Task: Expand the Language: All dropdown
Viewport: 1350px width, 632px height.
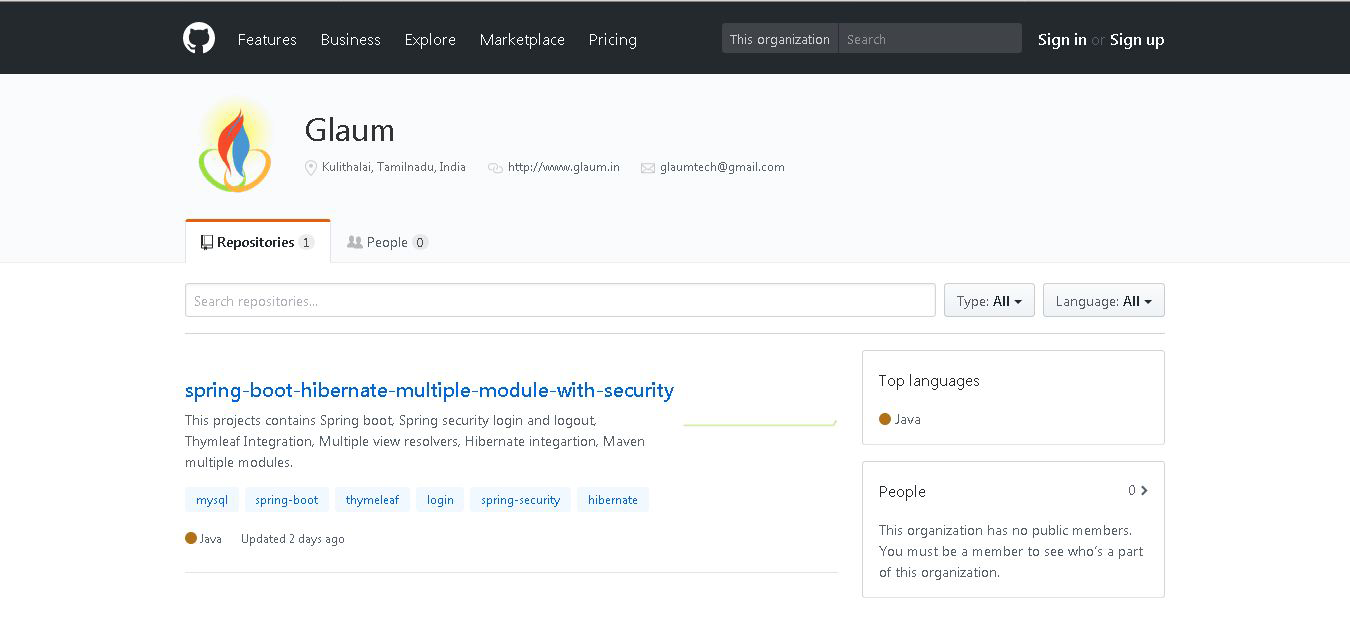Action: click(x=1104, y=300)
